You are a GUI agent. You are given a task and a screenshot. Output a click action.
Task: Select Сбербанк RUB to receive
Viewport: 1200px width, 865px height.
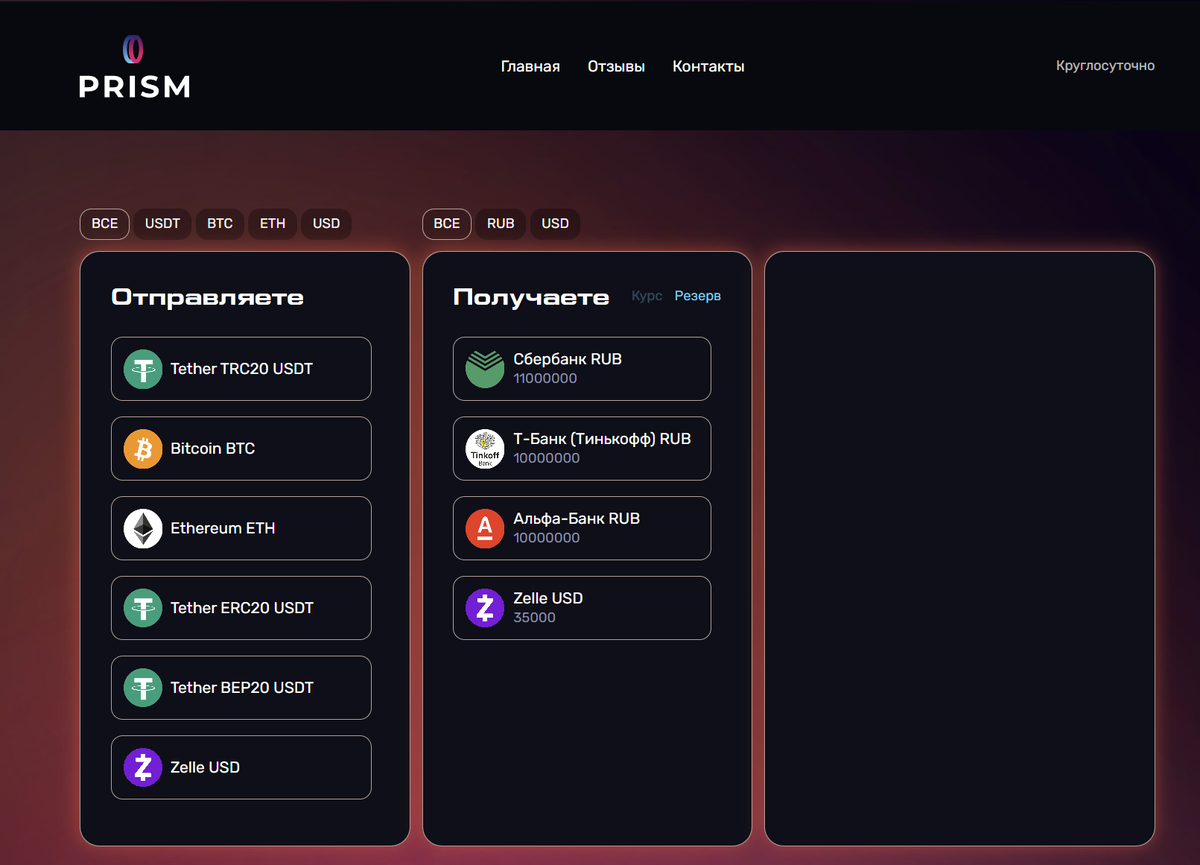582,369
